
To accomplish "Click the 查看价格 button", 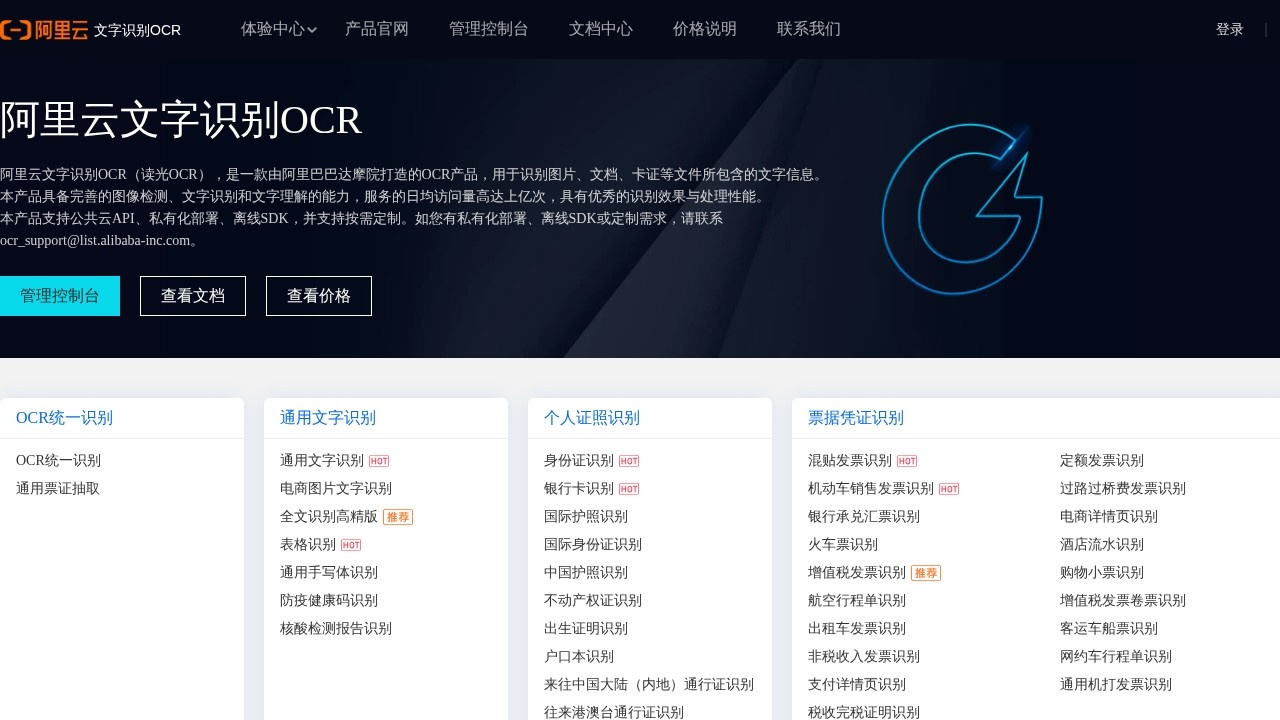I will (x=319, y=296).
